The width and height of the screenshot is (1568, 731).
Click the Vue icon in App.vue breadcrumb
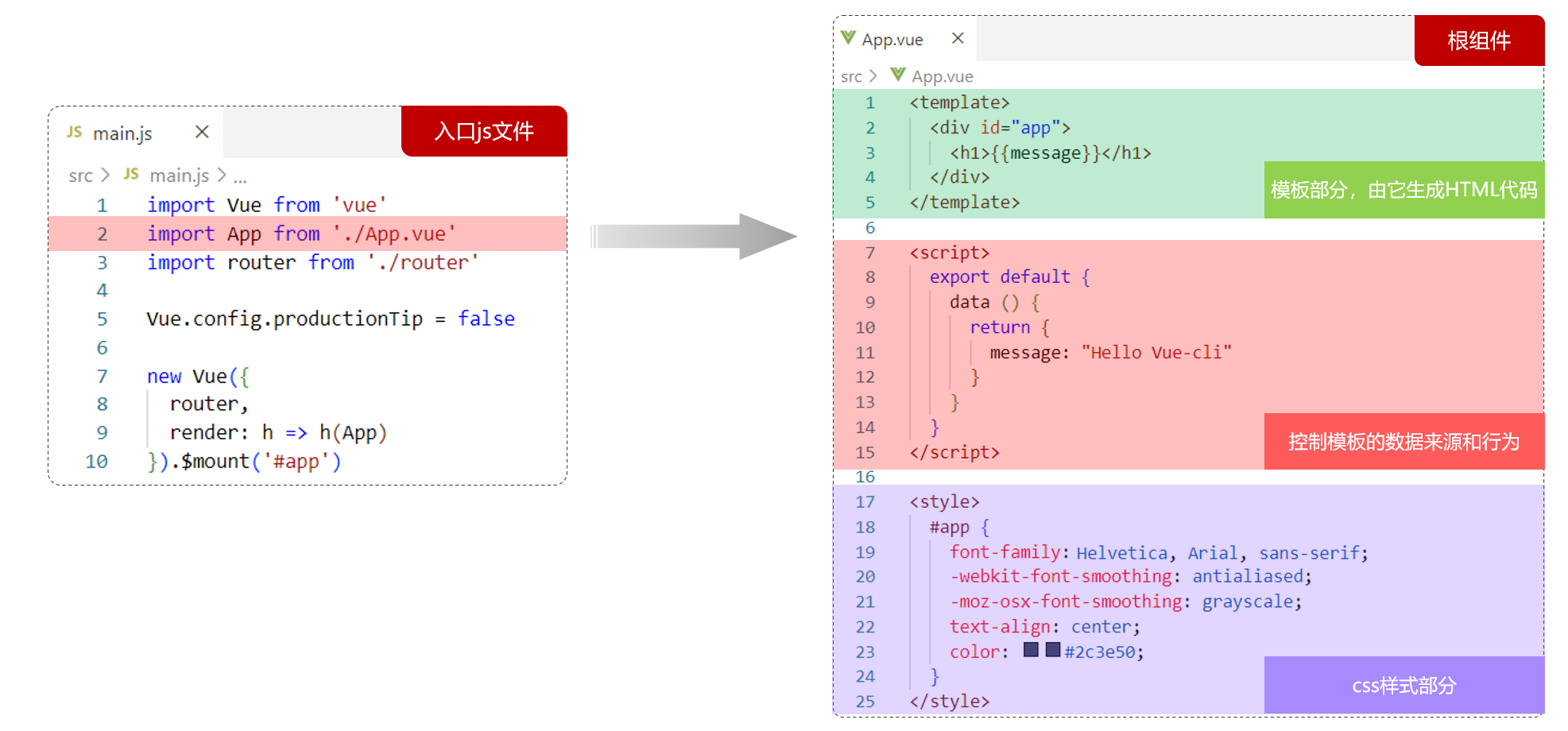pos(898,75)
